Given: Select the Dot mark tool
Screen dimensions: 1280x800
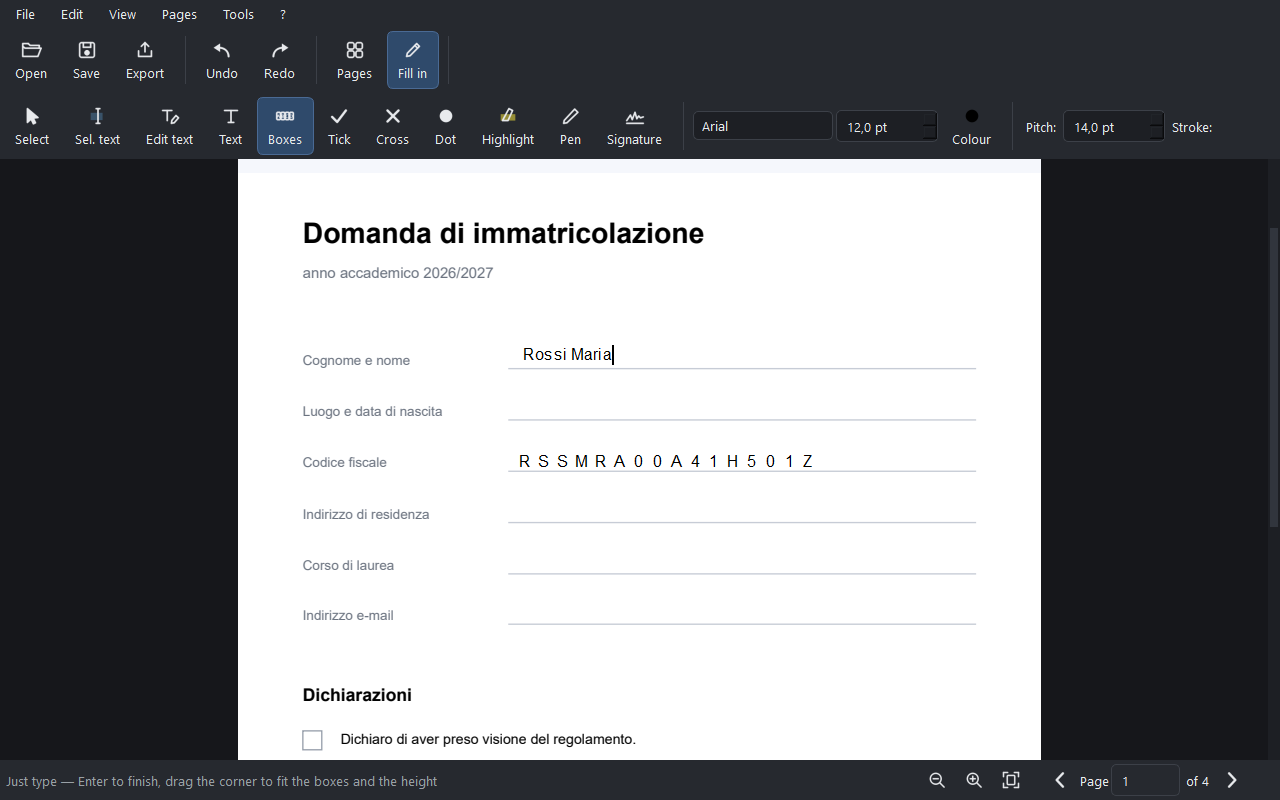Looking at the screenshot, I should [x=445, y=126].
